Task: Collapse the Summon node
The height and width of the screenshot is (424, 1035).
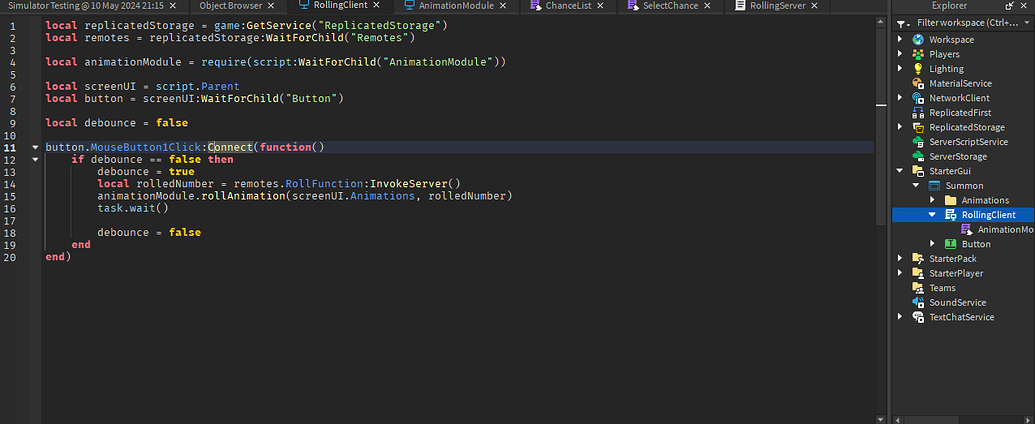Action: [916, 186]
